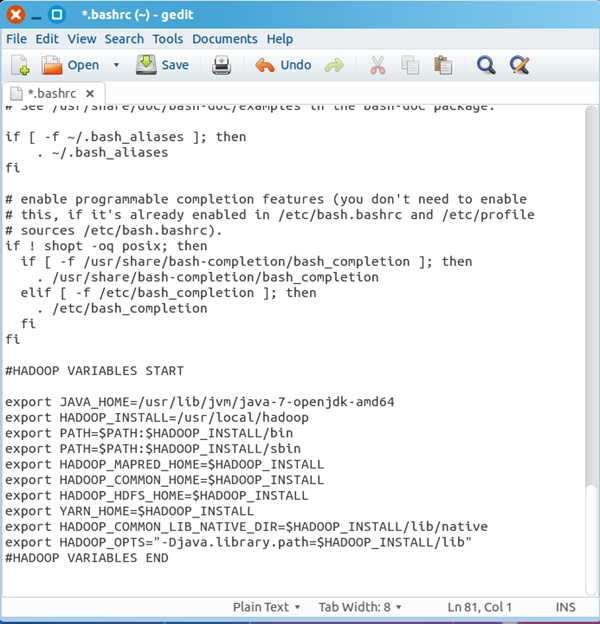The width and height of the screenshot is (600, 624).
Task: Click the Open text label
Action: (83, 65)
